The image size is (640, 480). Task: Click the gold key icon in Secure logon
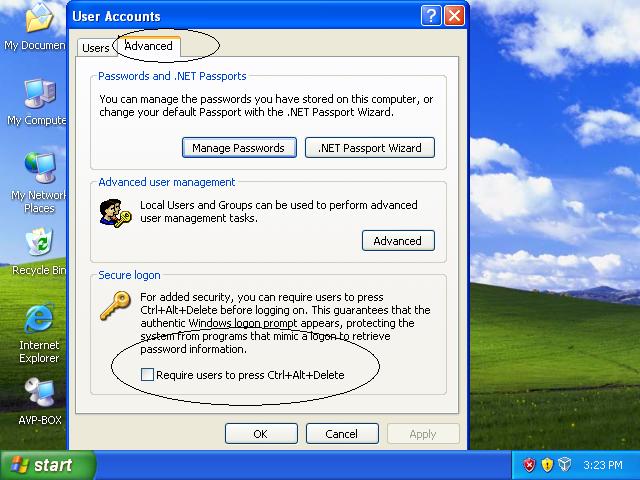[x=116, y=306]
